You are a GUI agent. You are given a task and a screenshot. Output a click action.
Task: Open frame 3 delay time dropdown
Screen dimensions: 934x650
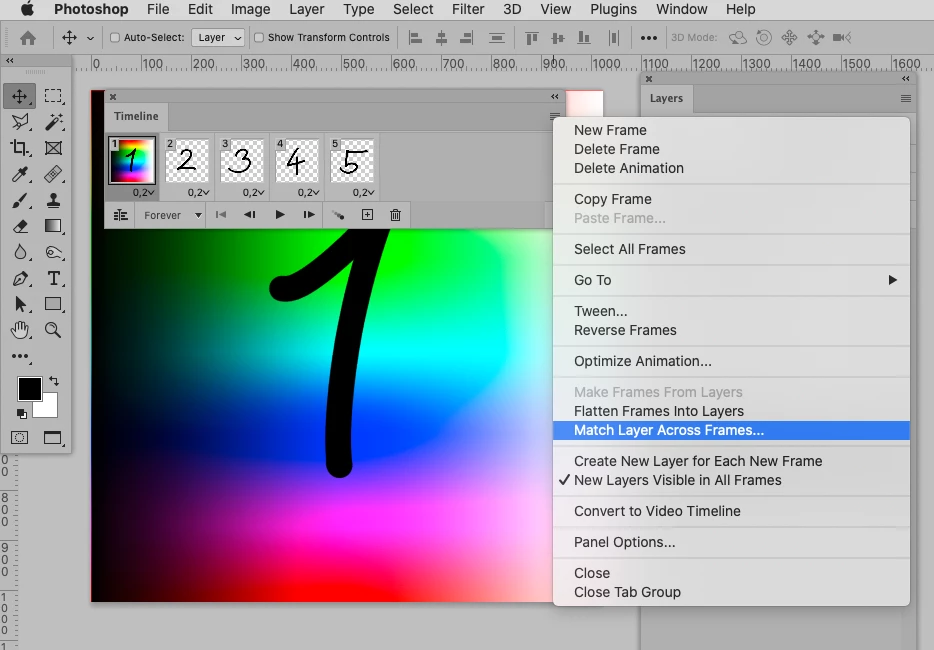pyautogui.click(x=253, y=192)
